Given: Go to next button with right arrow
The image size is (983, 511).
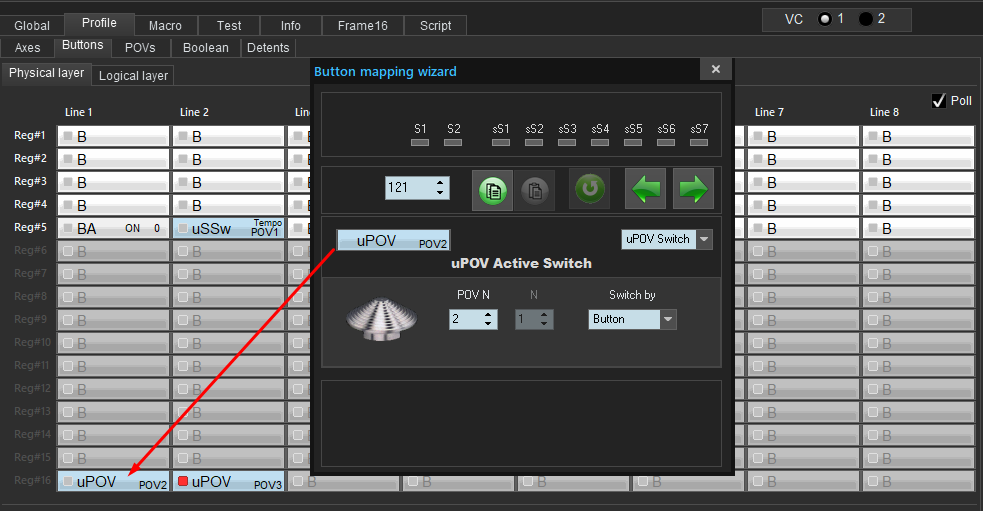Looking at the screenshot, I should pos(693,188).
